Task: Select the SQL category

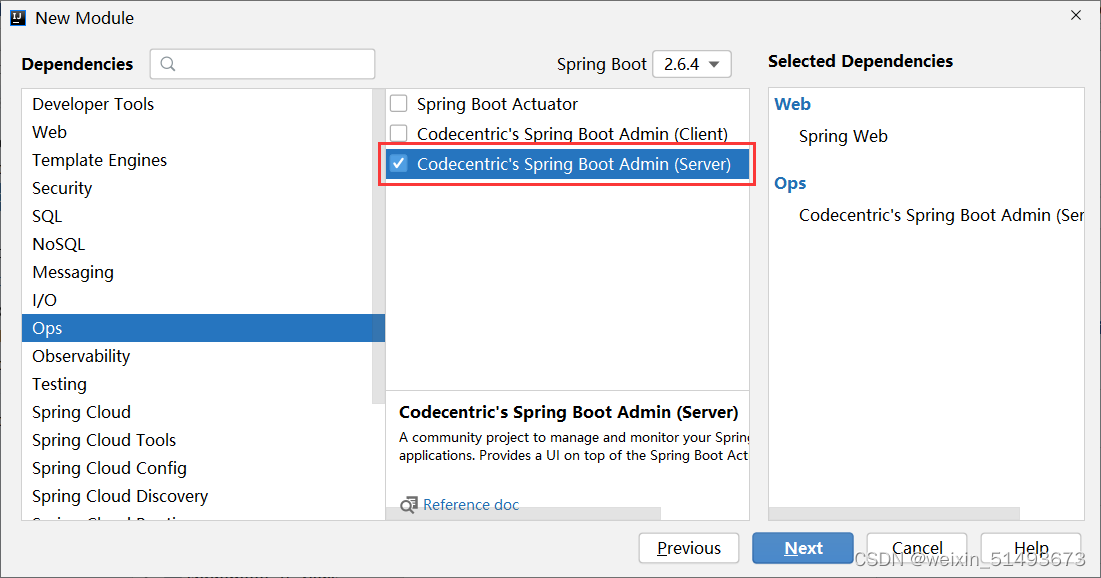Action: coord(47,216)
